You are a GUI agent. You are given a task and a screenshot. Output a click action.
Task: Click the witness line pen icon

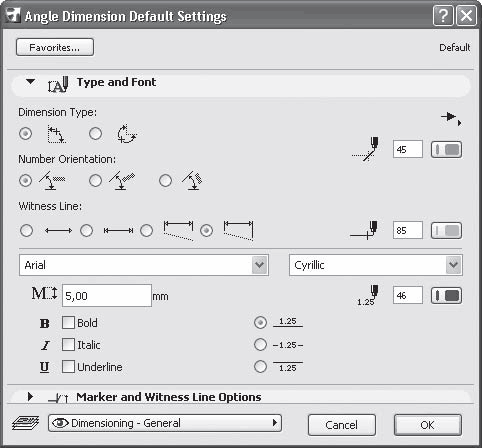[364, 230]
